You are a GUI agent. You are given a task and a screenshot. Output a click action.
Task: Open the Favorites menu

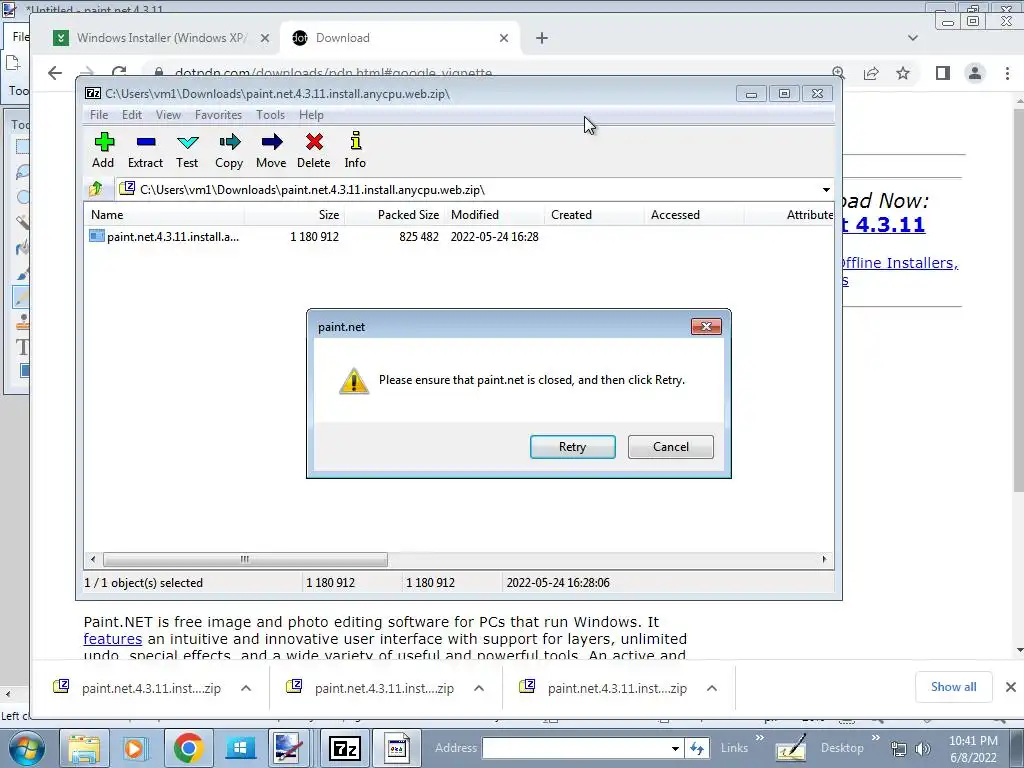218,115
